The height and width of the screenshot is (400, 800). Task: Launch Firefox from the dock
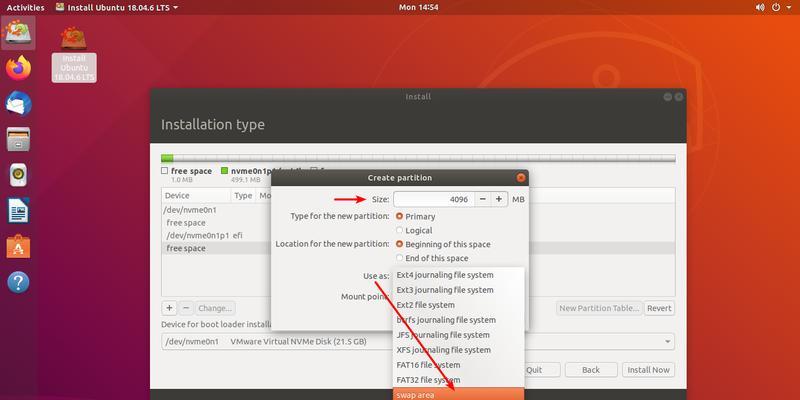pyautogui.click(x=18, y=68)
